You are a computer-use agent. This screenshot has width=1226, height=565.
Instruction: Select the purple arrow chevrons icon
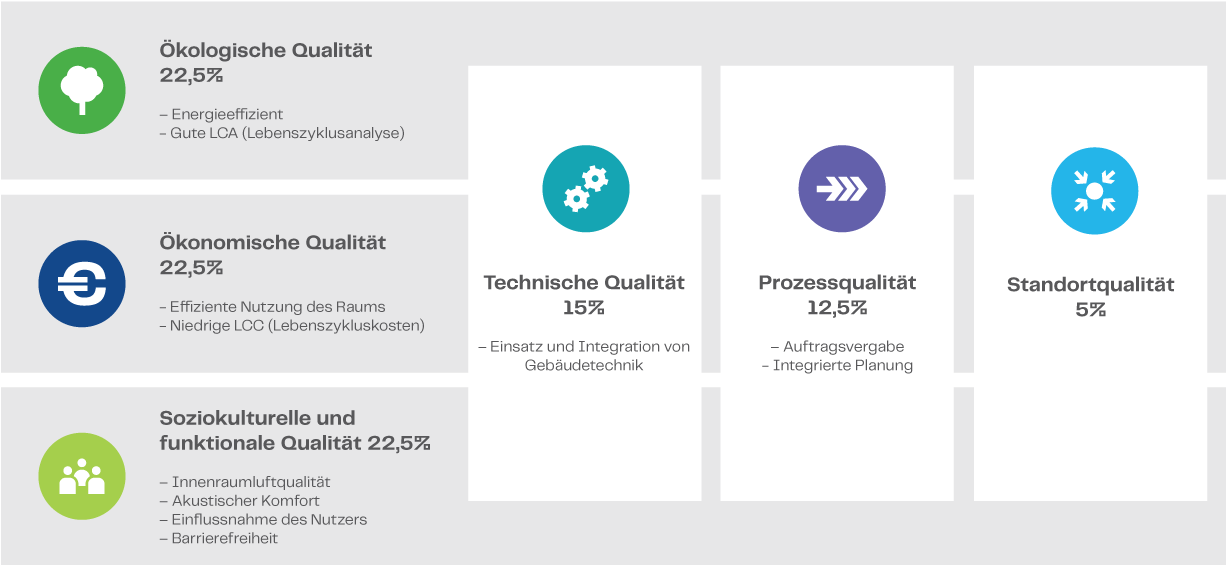(x=842, y=189)
